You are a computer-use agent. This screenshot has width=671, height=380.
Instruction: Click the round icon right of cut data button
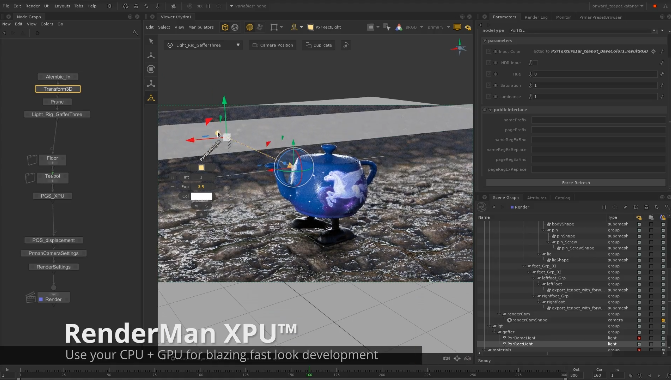tap(346, 45)
